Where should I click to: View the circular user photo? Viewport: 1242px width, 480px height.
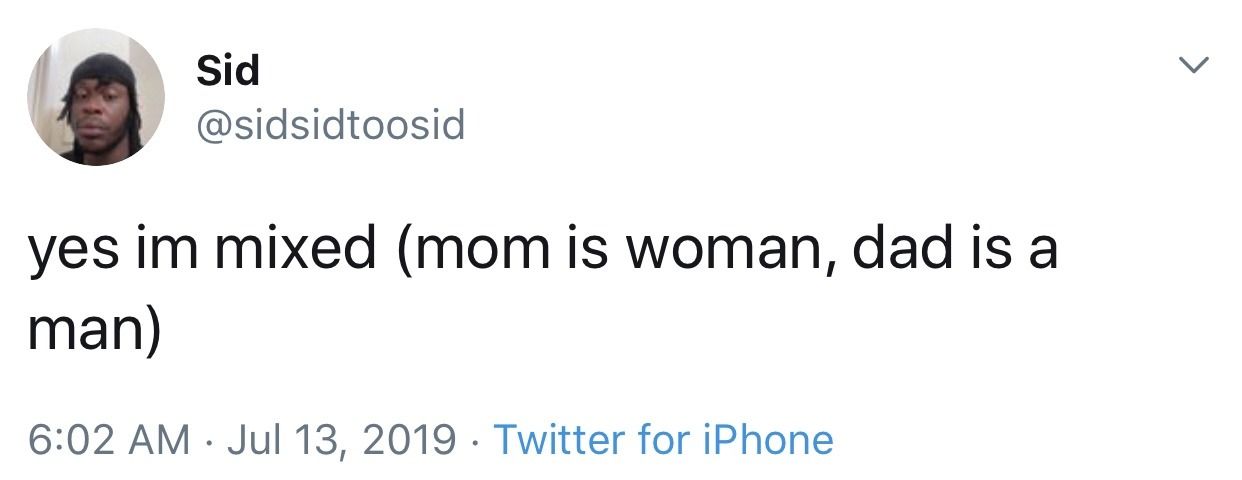click(x=95, y=97)
